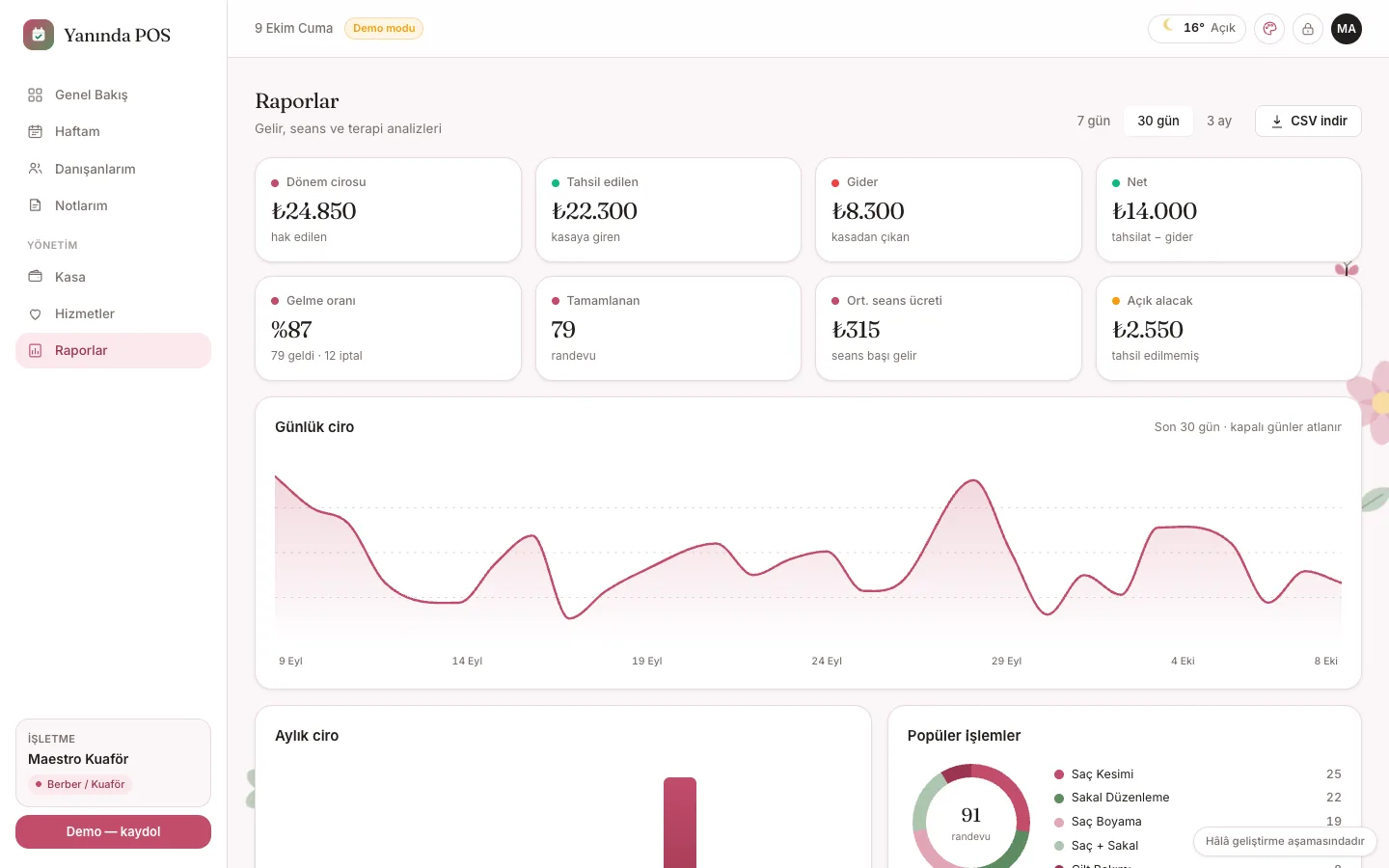Select the 3 ay range
1389x868 pixels.
pos(1219,121)
